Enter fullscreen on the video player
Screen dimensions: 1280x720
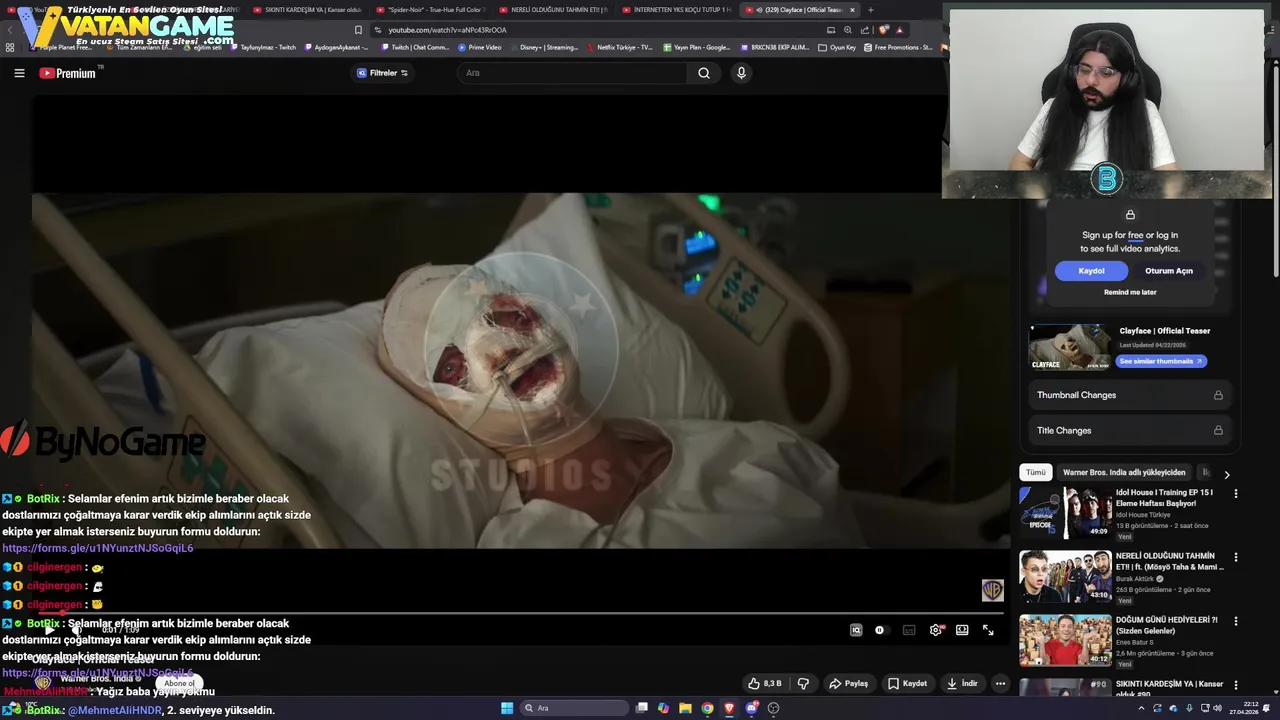tap(988, 630)
